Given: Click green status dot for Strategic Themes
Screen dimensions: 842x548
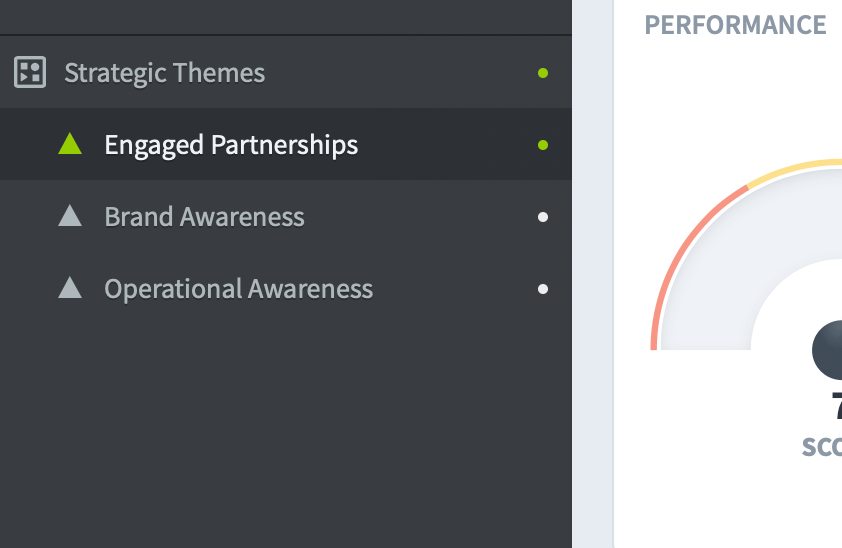Looking at the screenshot, I should (x=543, y=73).
